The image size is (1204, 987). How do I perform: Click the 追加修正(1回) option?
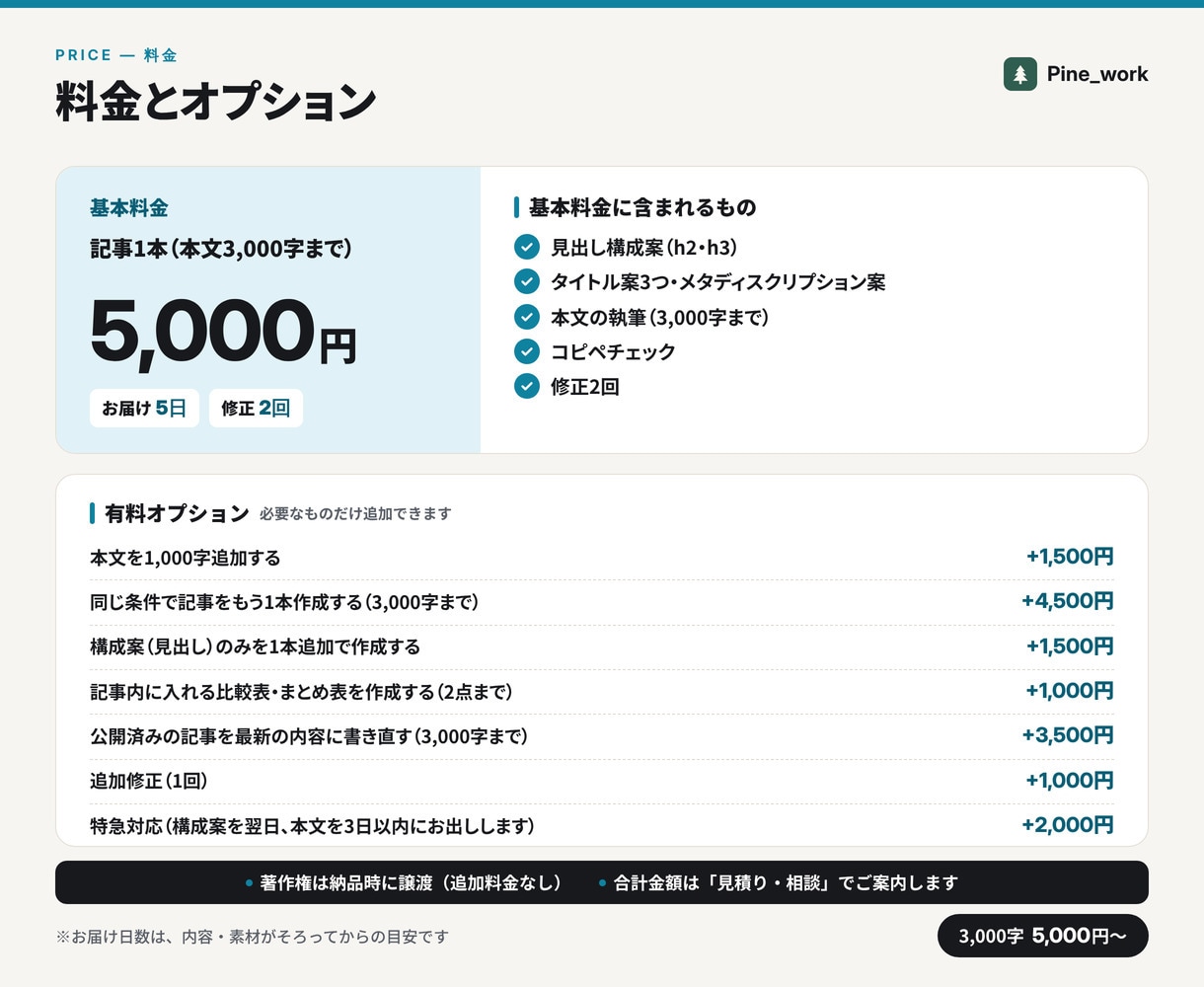(x=149, y=781)
